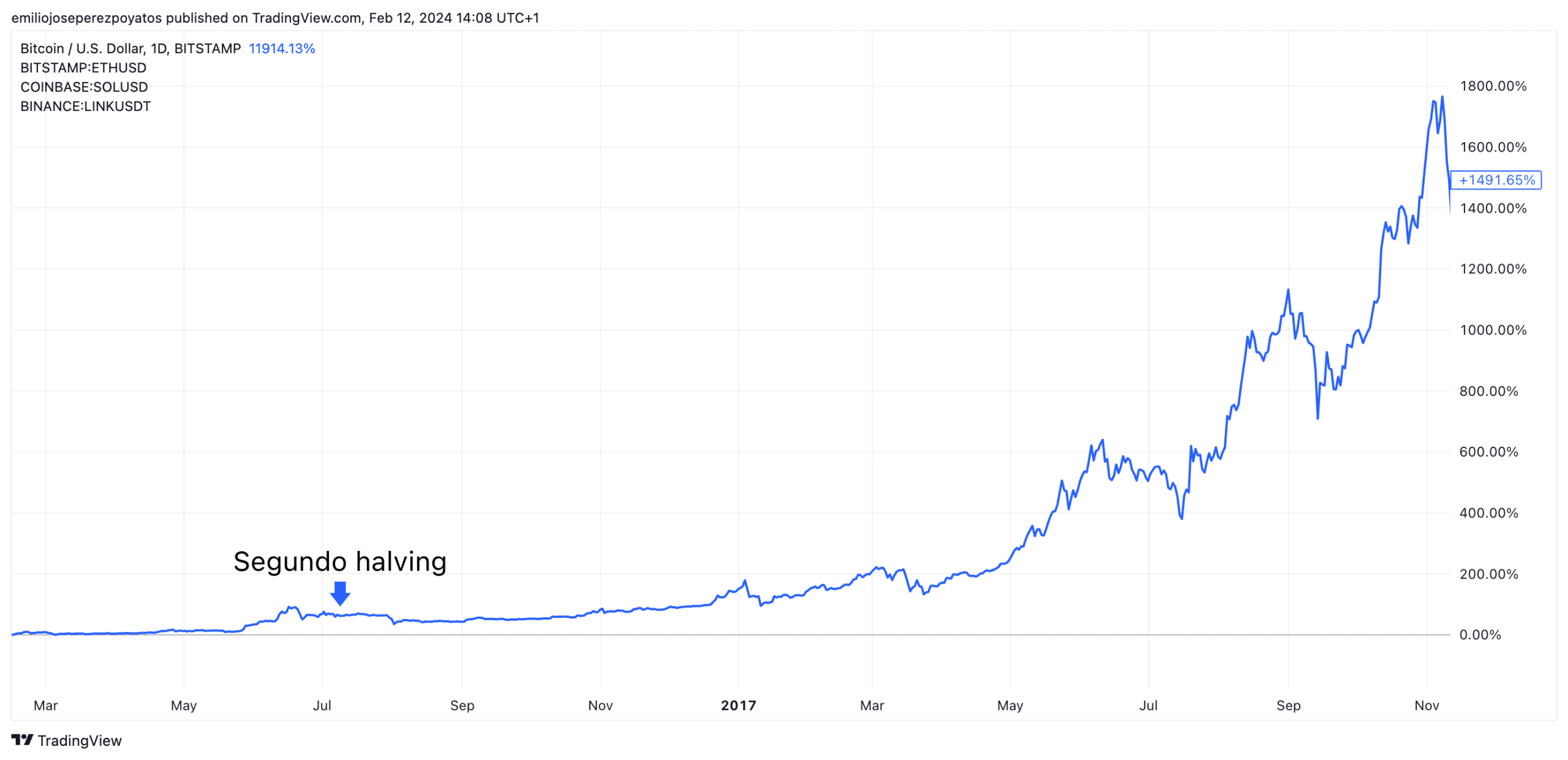Select the Segundo halving text annotation
This screenshot has height=760, width=1568.
340,561
